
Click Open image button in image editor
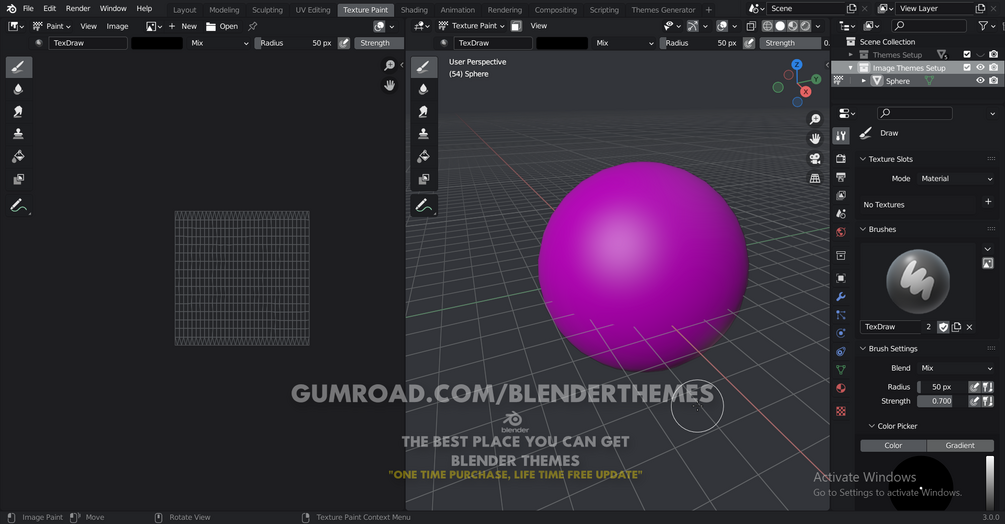[222, 26]
